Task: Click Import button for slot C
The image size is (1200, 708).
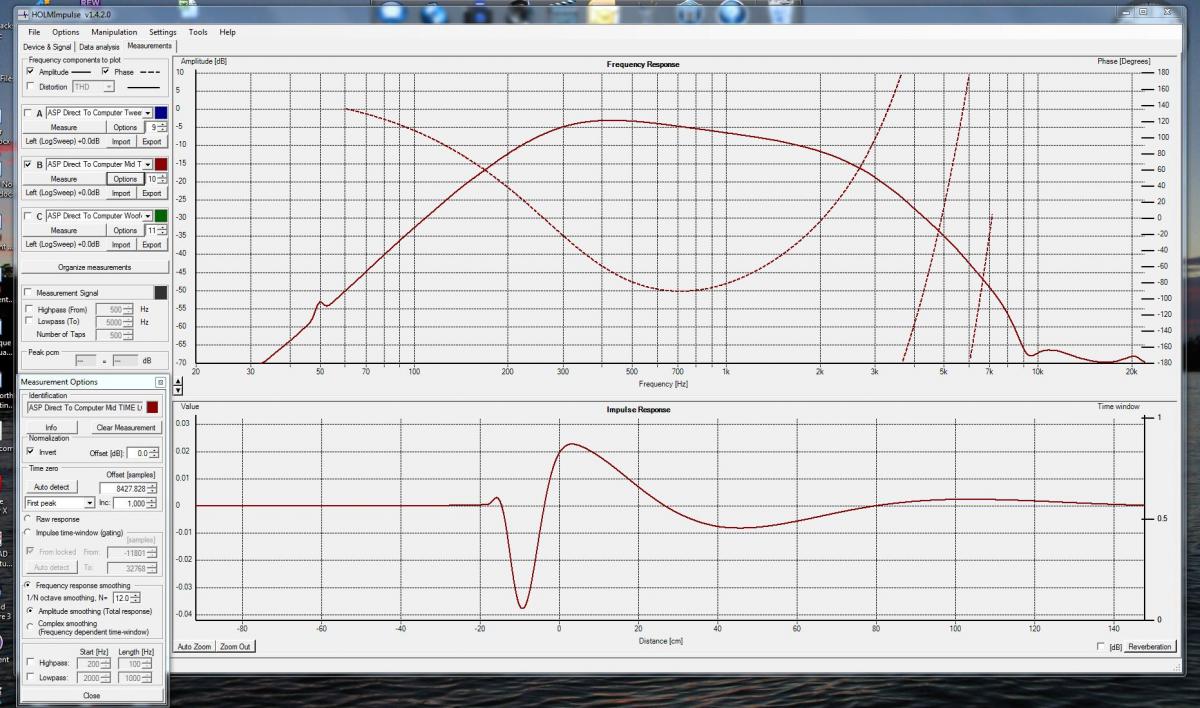Action: [x=121, y=244]
